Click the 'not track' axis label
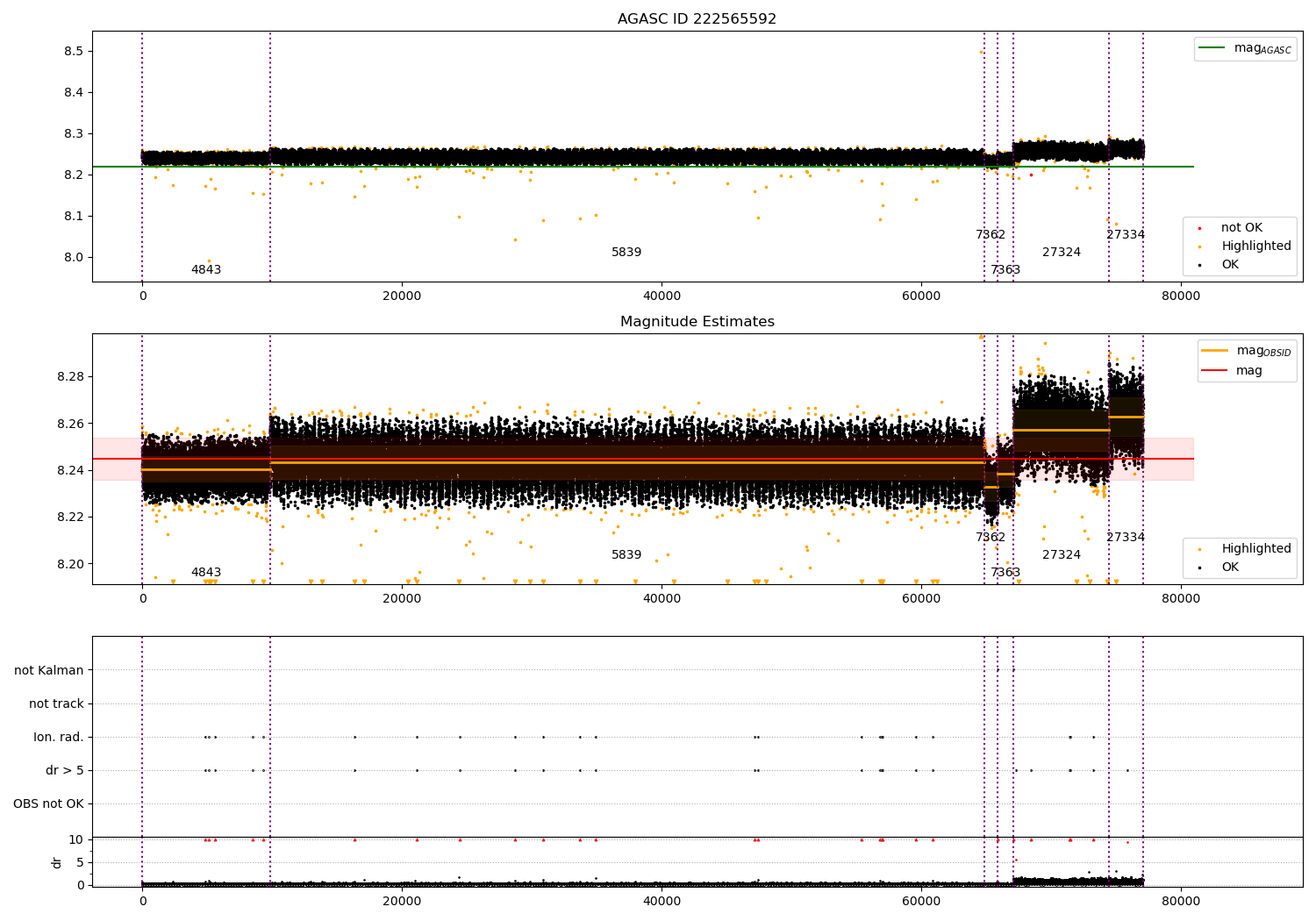This screenshot has width=1316, height=921. pos(56,704)
